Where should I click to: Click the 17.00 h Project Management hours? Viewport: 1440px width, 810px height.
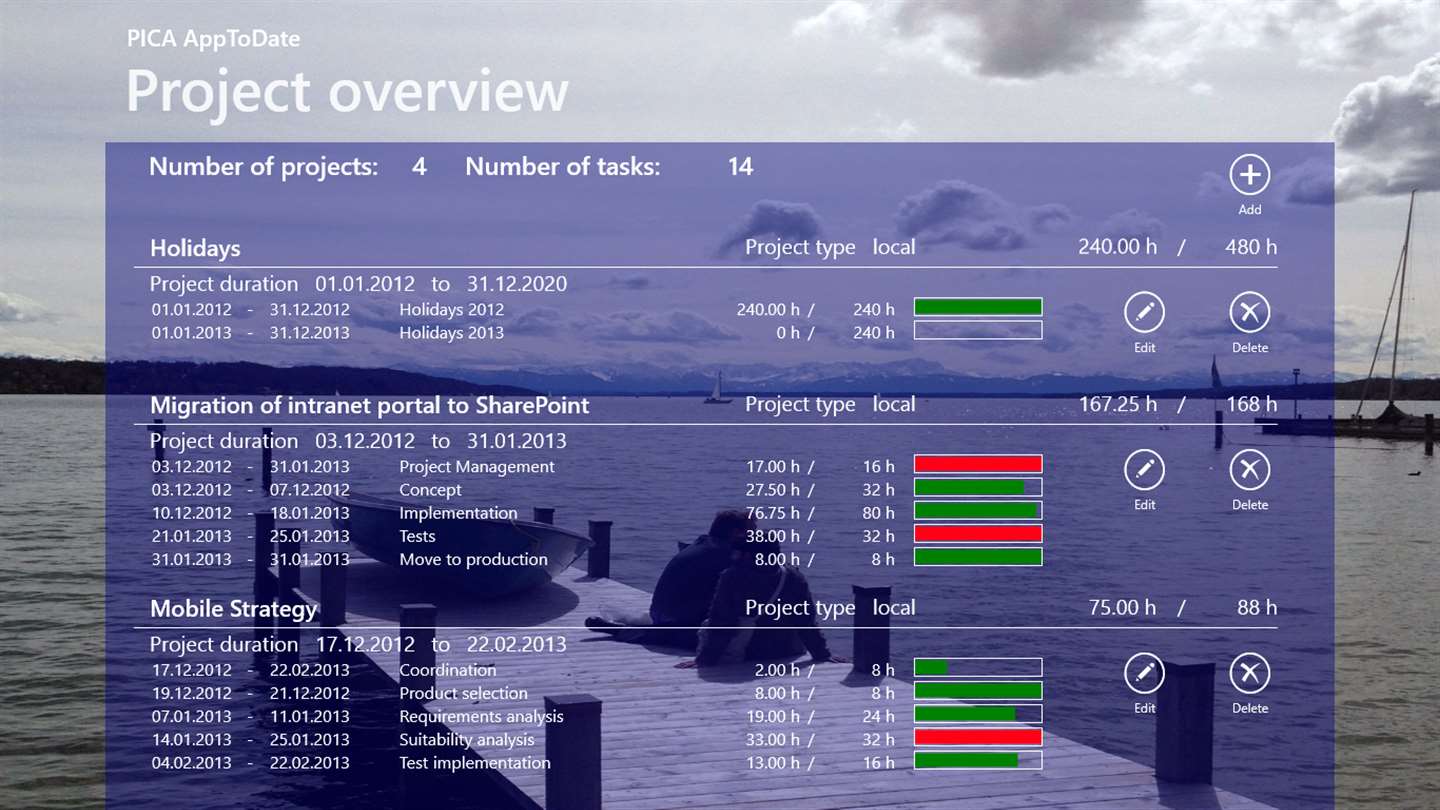(x=773, y=467)
